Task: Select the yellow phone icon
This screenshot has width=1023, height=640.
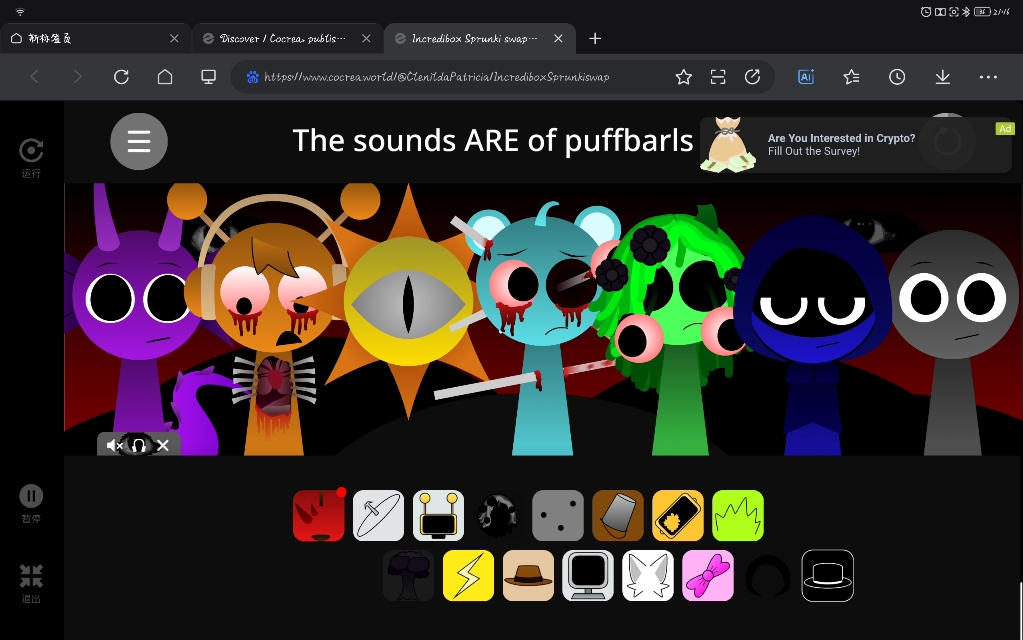Action: pyautogui.click(x=678, y=515)
